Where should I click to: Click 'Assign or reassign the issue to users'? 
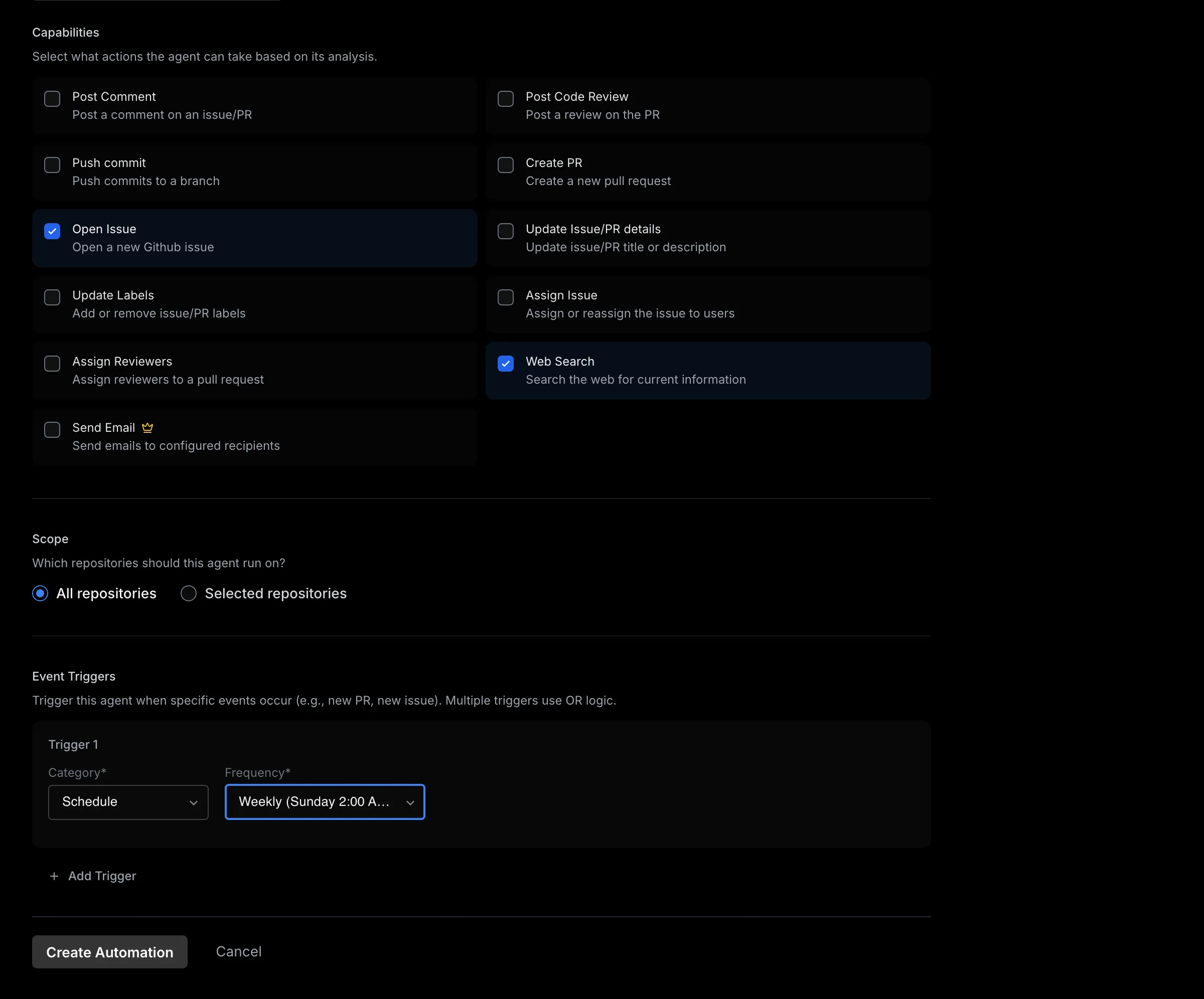click(630, 313)
